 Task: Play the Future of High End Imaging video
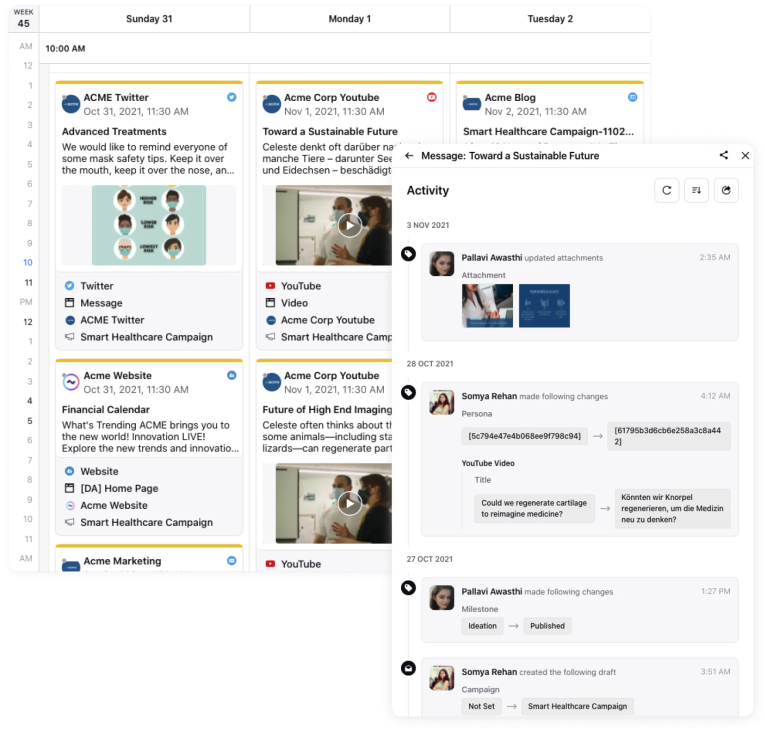(350, 504)
